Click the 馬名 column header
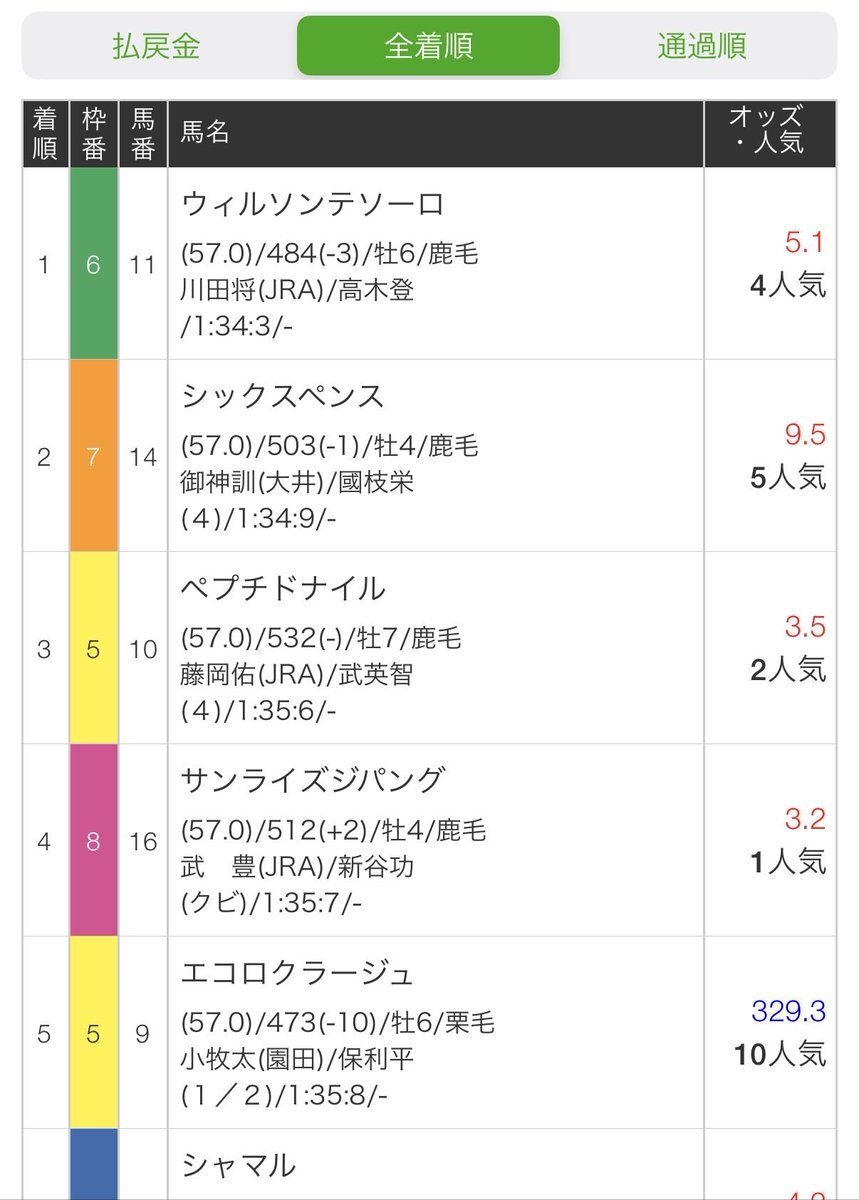The height and width of the screenshot is (1200, 859). click(x=205, y=133)
